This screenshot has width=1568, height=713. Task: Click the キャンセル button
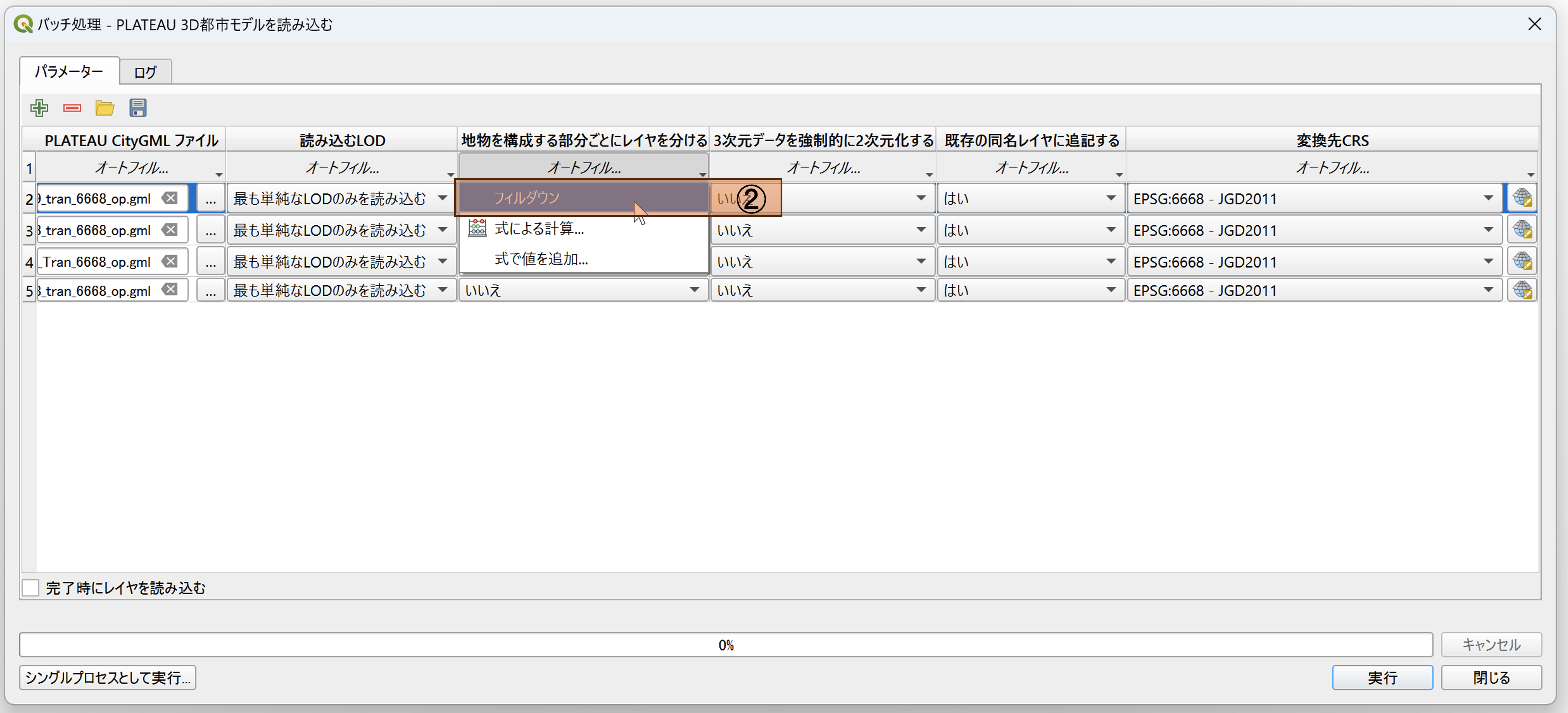(1491, 644)
